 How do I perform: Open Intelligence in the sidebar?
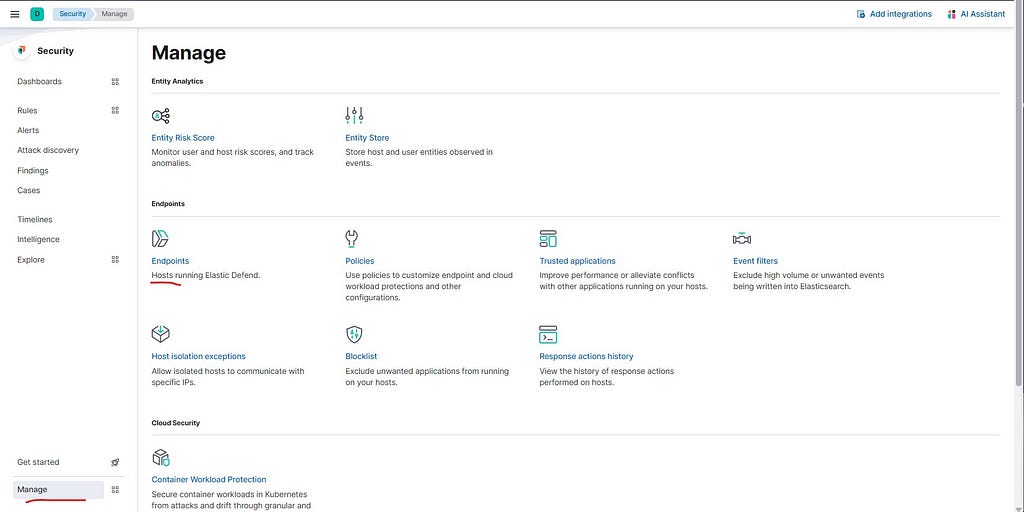(39, 240)
